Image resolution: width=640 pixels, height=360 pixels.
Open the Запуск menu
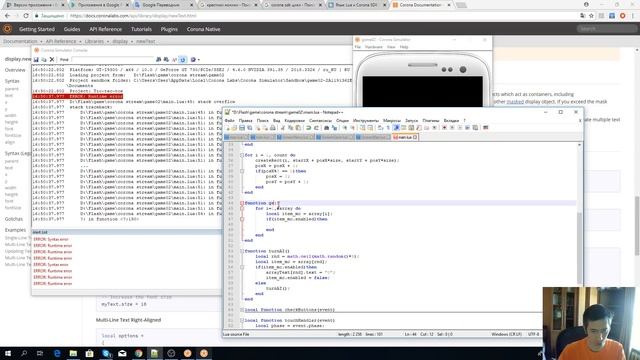tap(411, 120)
